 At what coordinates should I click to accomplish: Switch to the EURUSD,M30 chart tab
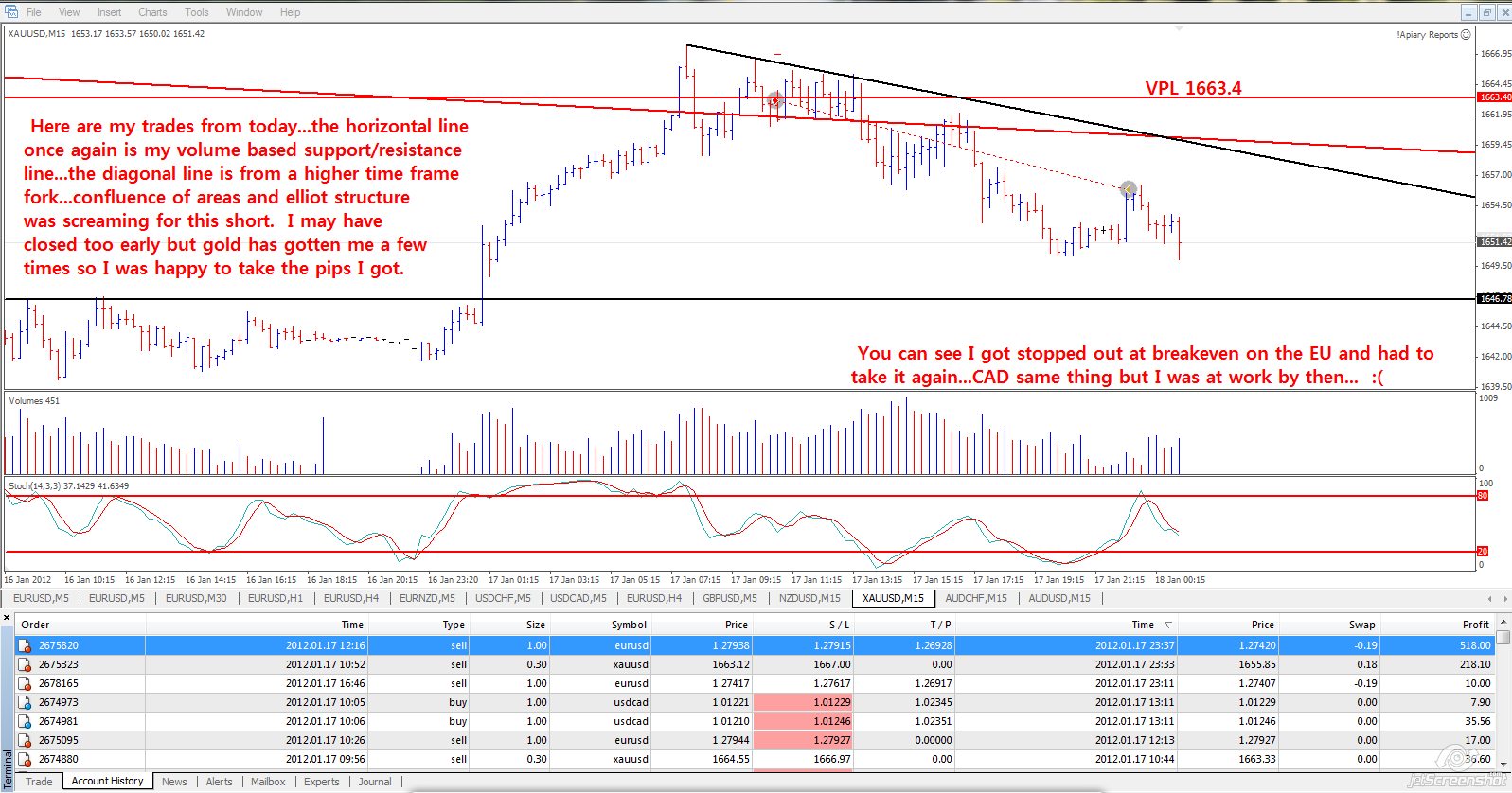(x=196, y=598)
